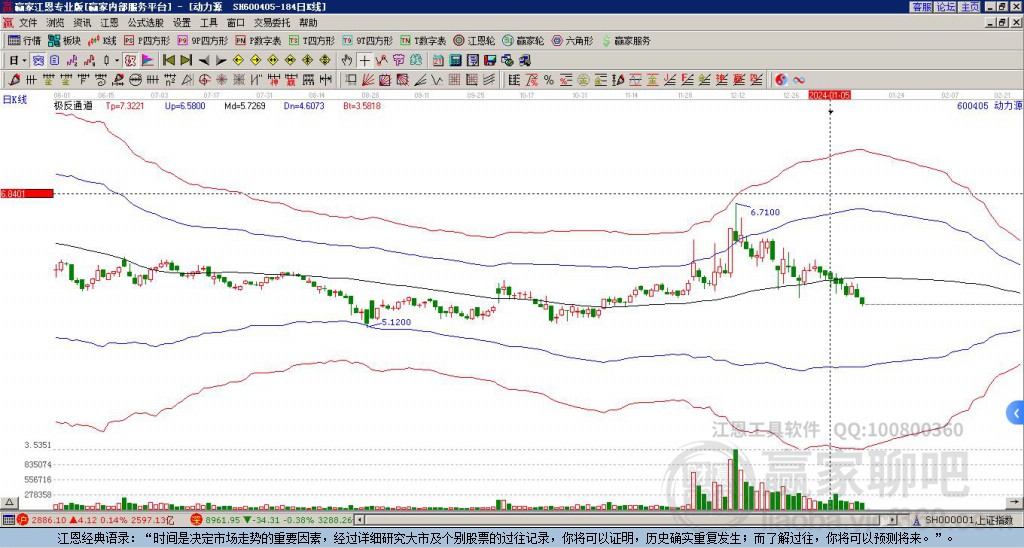Select the red pencil drawing tool
This screenshot has height=548, width=1024.
point(14,80)
